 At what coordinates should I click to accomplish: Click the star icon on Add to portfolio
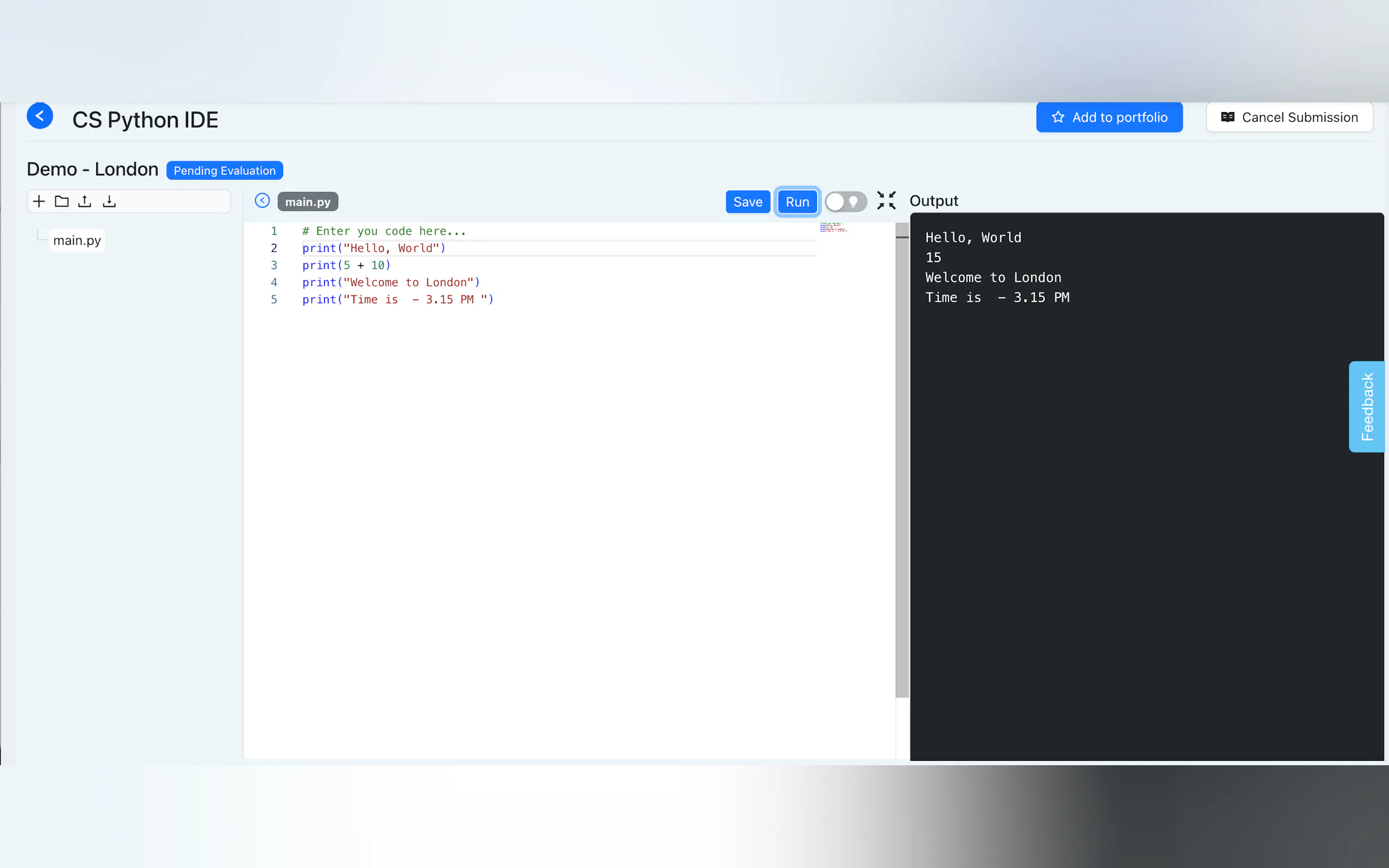coord(1058,117)
